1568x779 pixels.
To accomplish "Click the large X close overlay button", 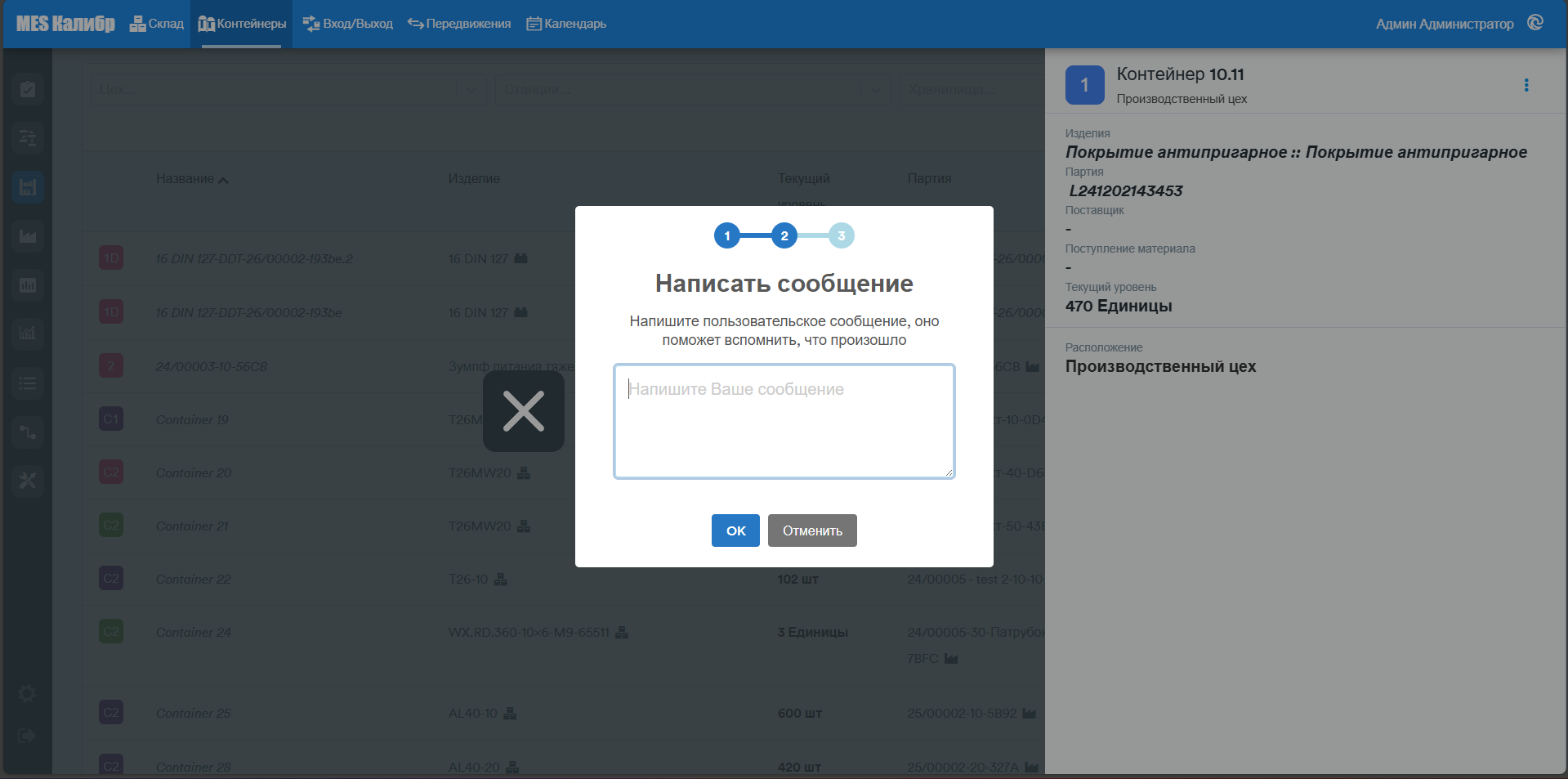I will [x=524, y=411].
